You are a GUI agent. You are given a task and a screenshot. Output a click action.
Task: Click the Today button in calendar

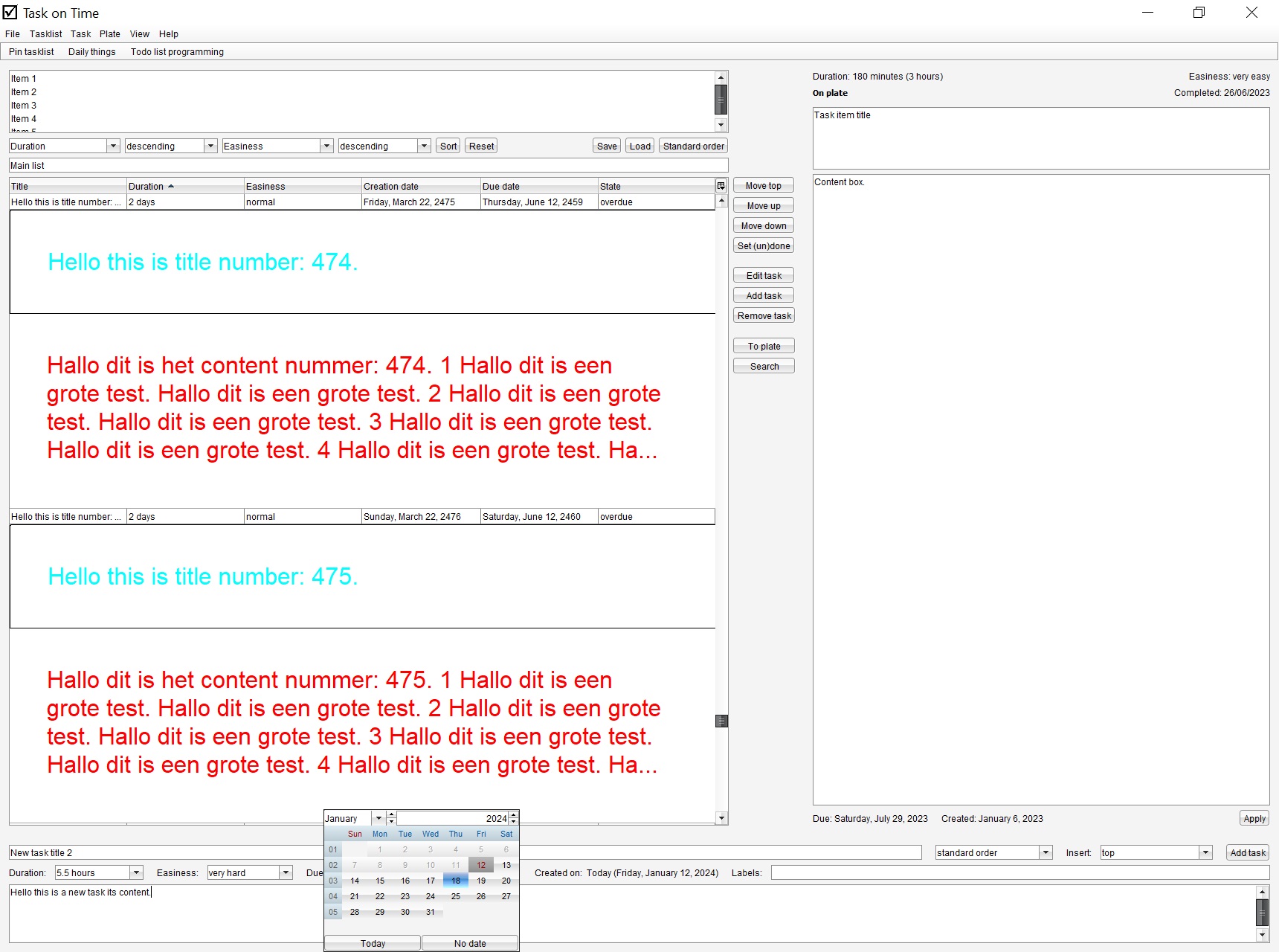coord(373,943)
